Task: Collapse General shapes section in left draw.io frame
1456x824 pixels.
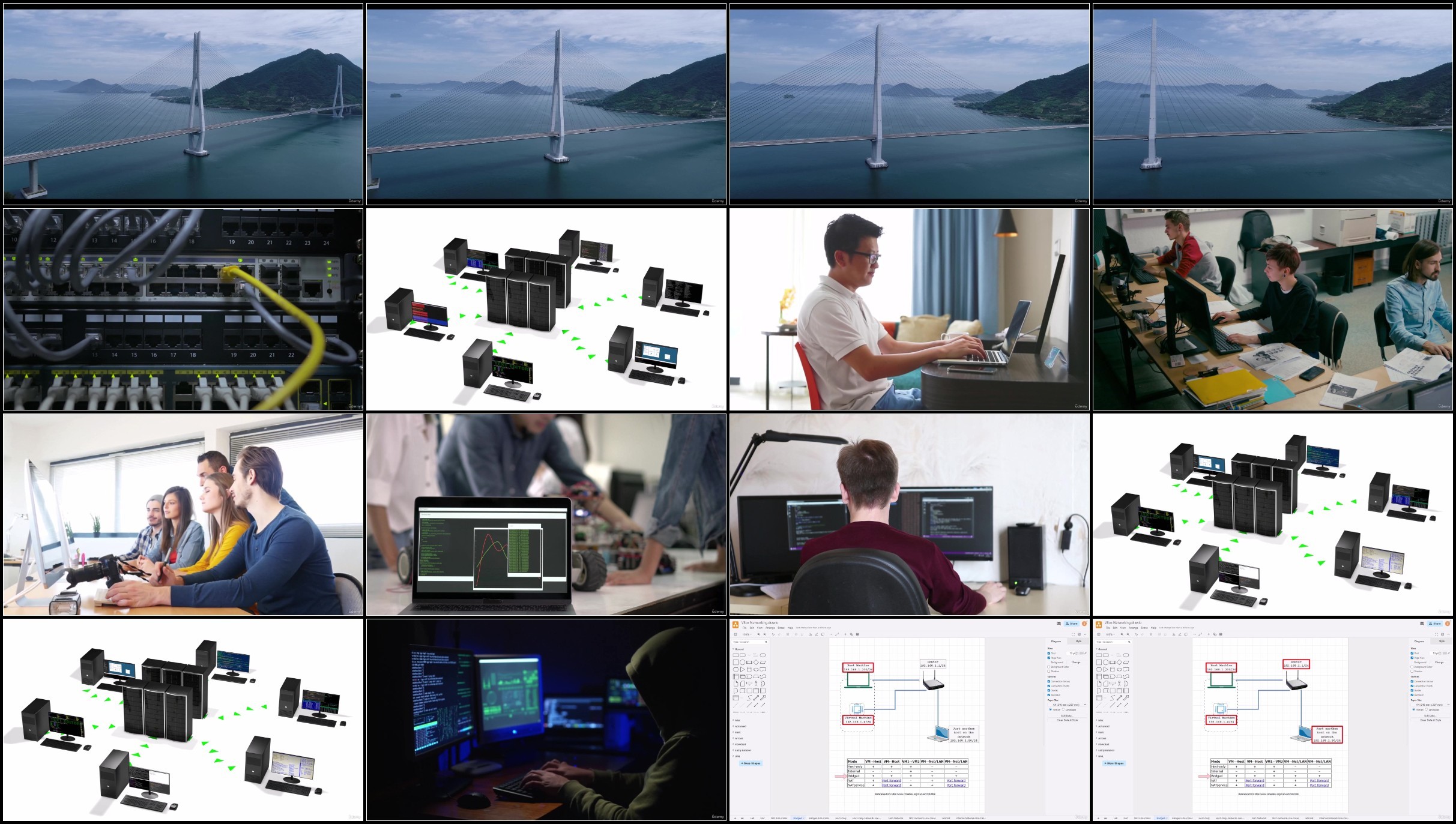Action: (739, 649)
